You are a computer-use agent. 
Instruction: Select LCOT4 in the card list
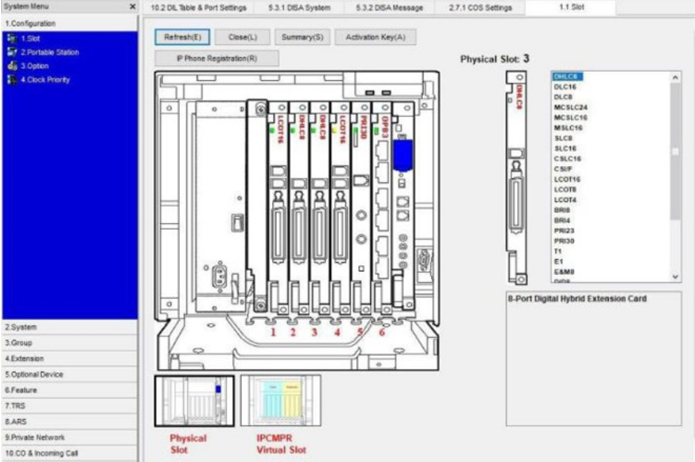(565, 200)
